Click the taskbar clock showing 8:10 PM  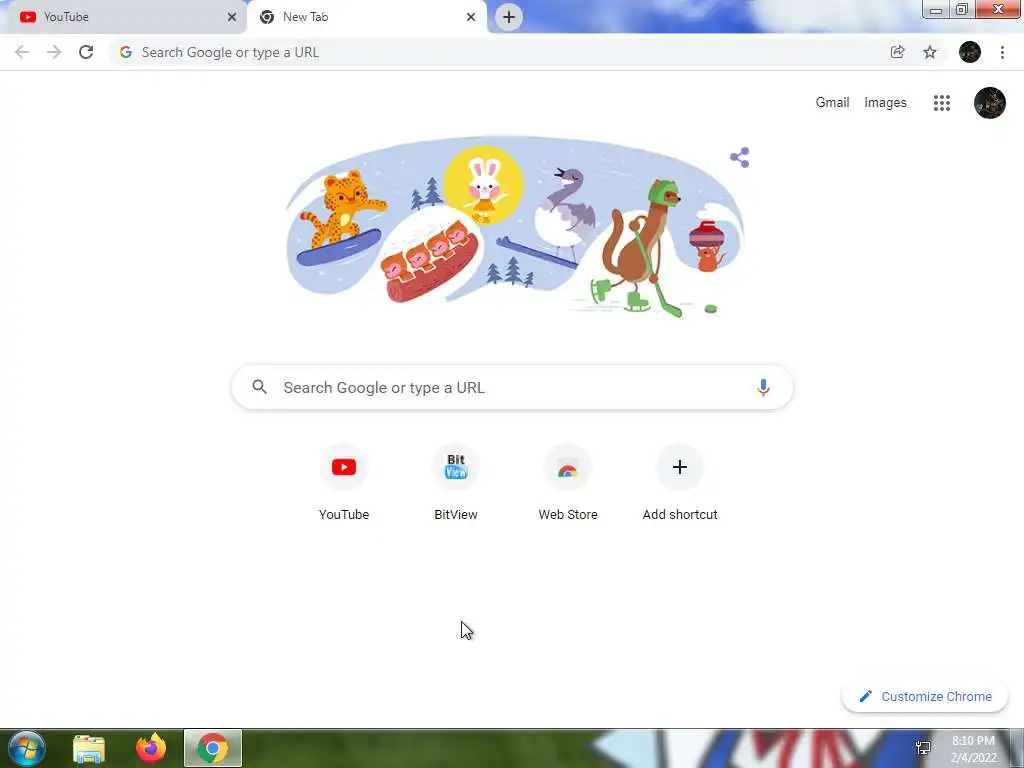[x=973, y=749]
